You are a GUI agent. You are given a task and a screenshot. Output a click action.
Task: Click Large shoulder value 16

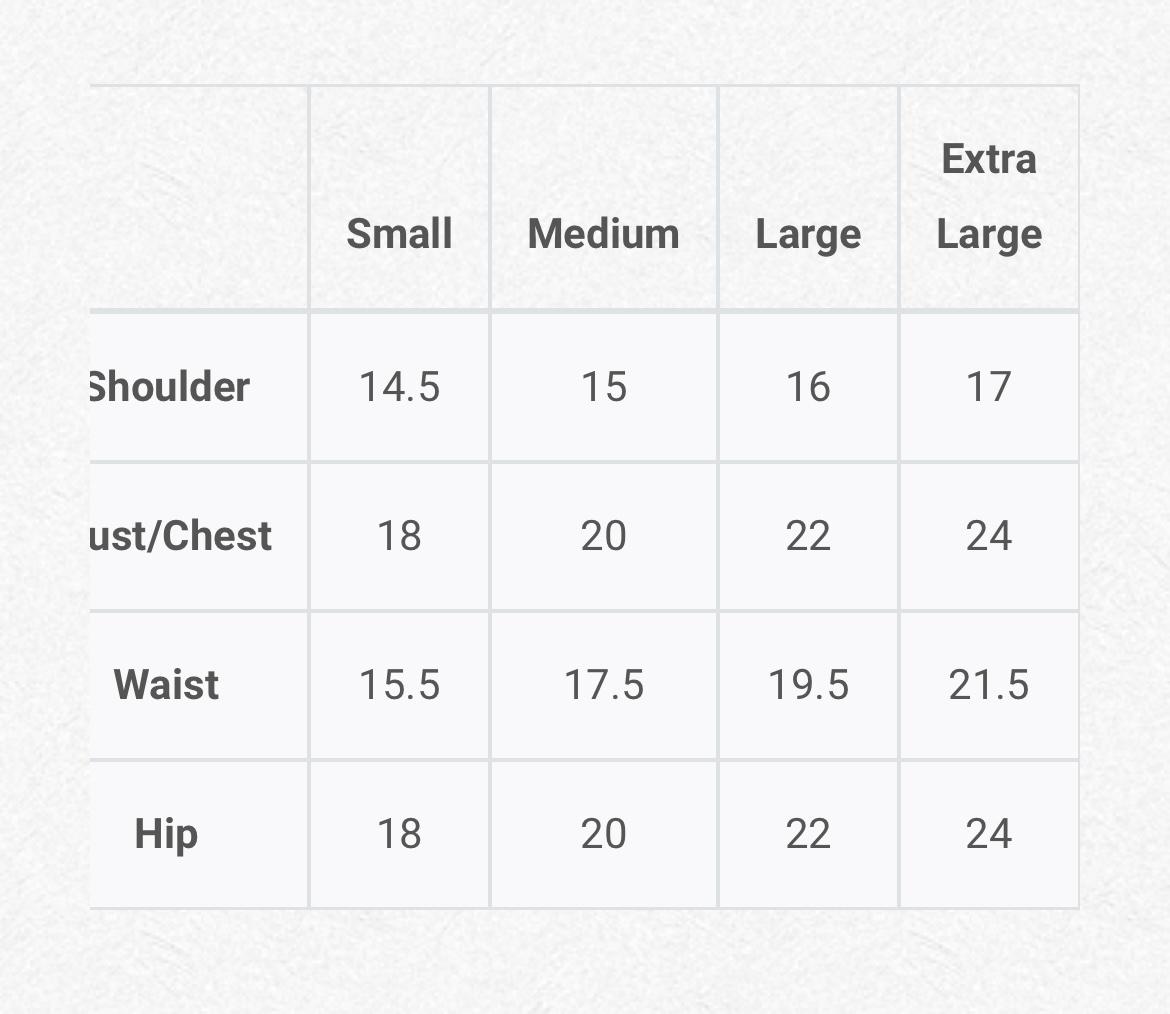tap(808, 387)
